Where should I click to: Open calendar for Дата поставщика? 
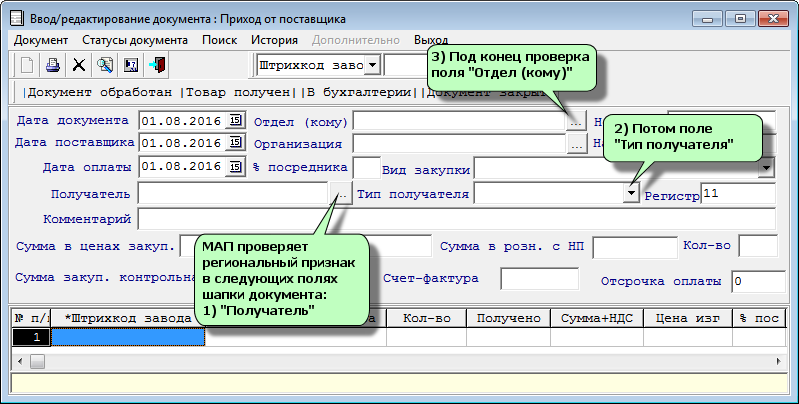click(x=234, y=142)
